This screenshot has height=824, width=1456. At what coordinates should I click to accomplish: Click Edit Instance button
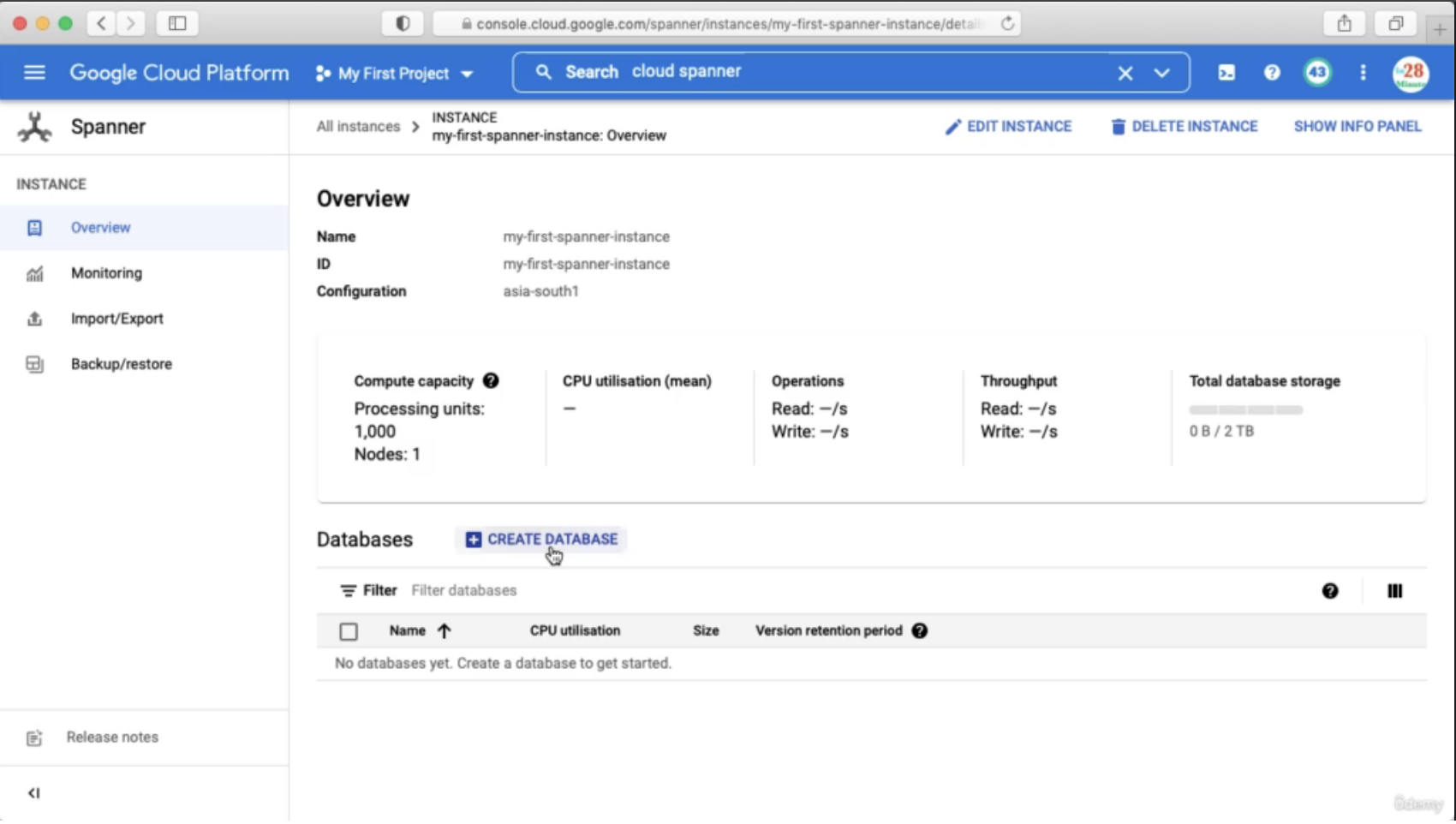(x=1008, y=127)
